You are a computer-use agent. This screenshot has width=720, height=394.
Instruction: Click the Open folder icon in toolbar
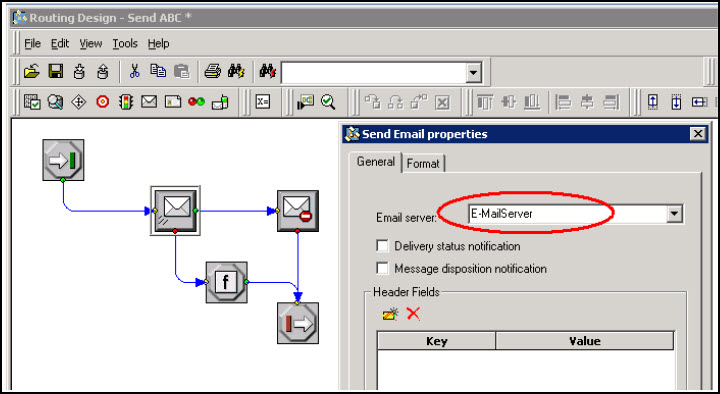32,72
